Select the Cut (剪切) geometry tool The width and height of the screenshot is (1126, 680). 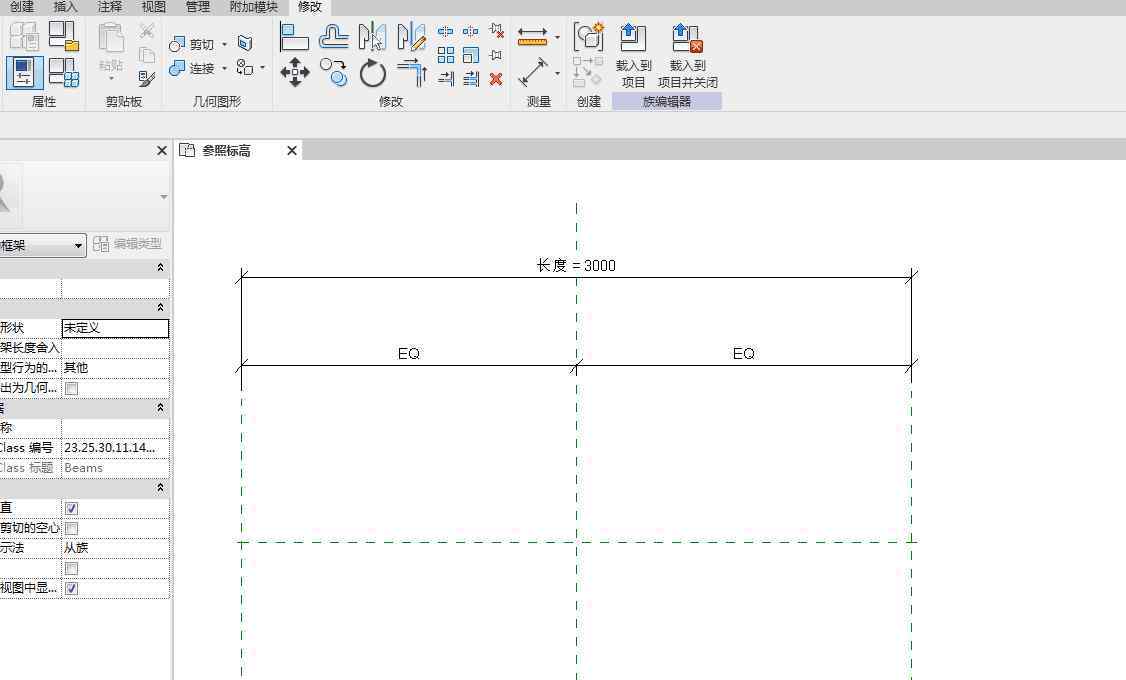(191, 45)
